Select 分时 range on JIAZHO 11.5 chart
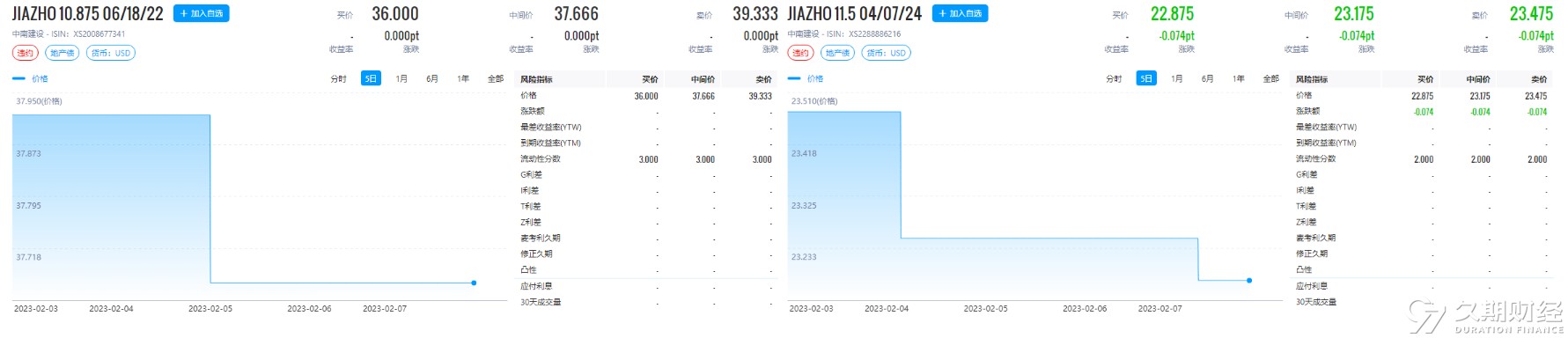Viewport: 1568px width, 338px height. tap(1114, 78)
